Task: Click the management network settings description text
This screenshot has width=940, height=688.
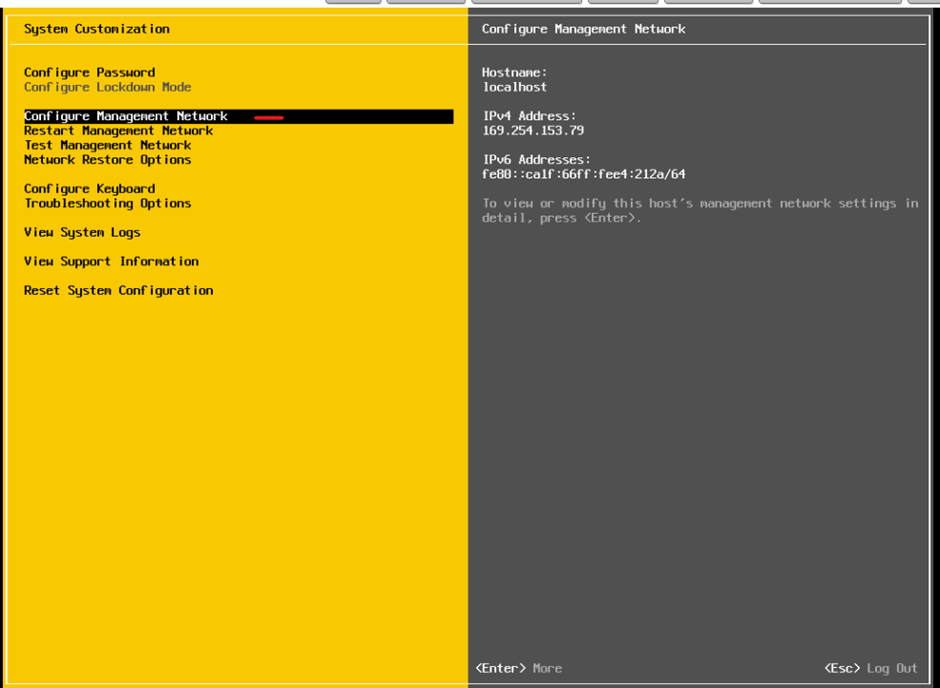Action: click(x=699, y=210)
